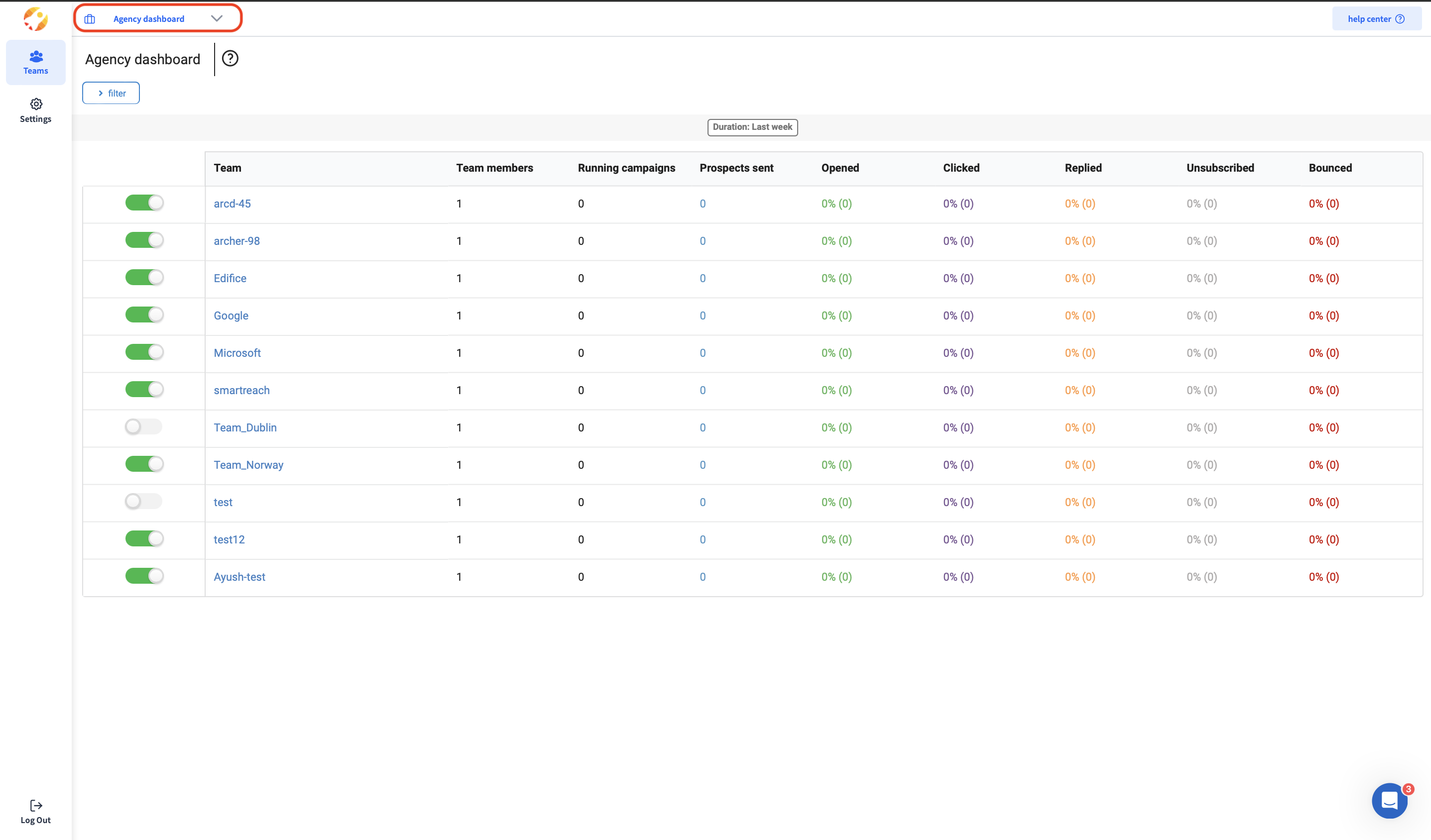
Task: Open the Team_Norway team link
Action: 248,465
